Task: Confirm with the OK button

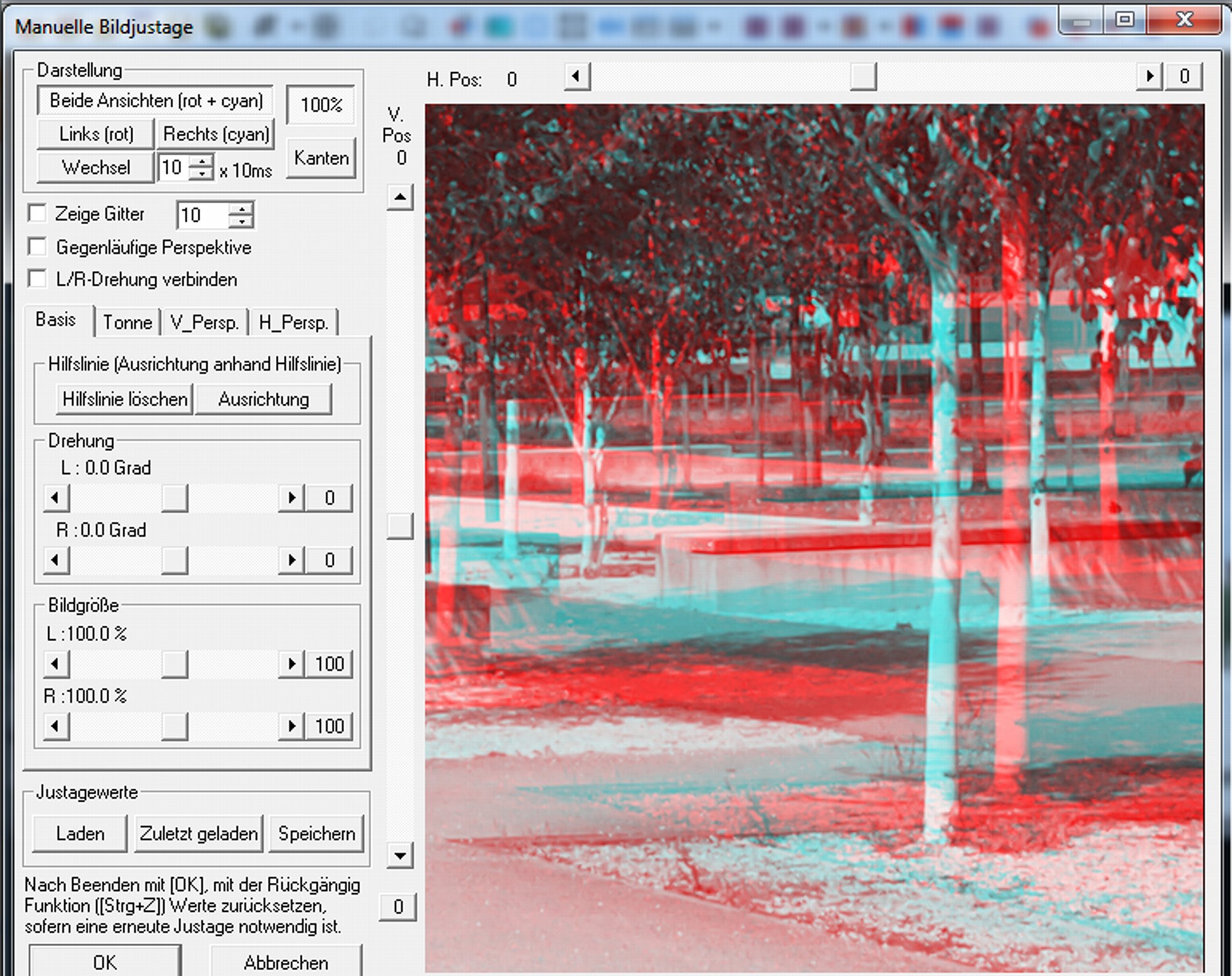Action: coord(105,961)
